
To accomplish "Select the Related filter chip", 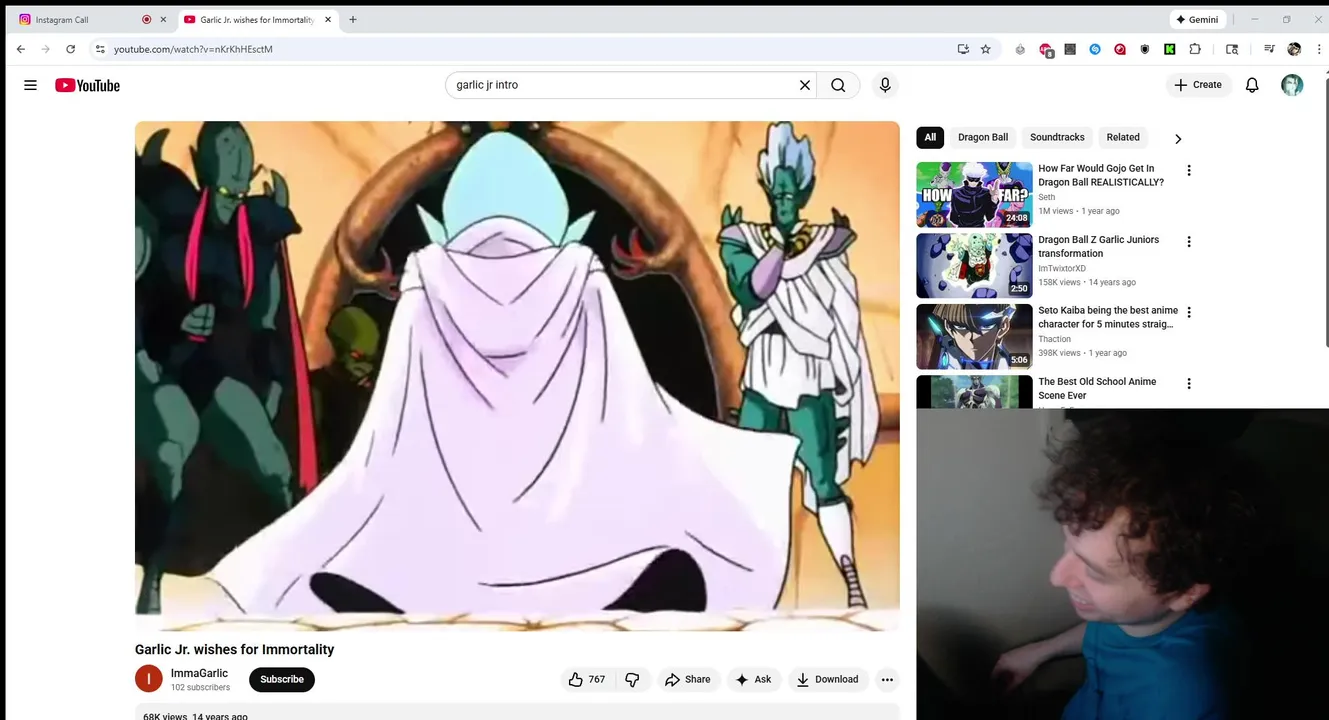I will point(1123,137).
